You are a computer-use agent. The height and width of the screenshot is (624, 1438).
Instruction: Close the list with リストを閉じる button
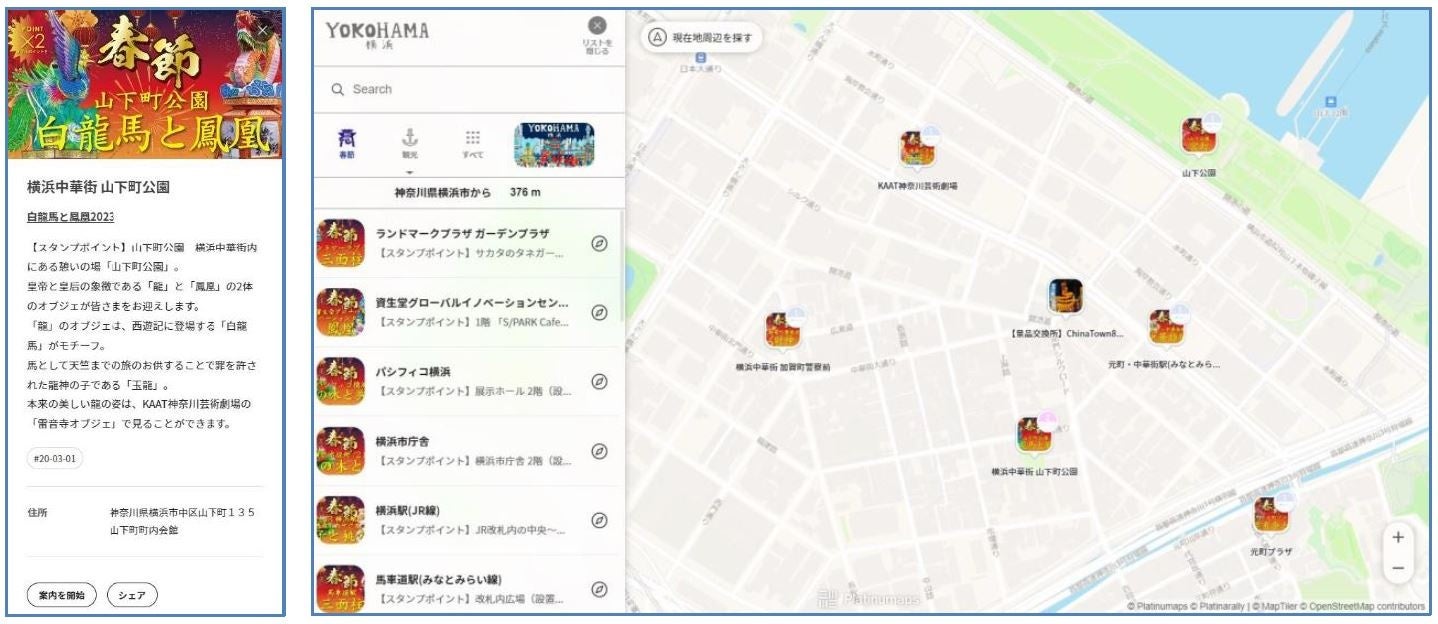(x=597, y=35)
